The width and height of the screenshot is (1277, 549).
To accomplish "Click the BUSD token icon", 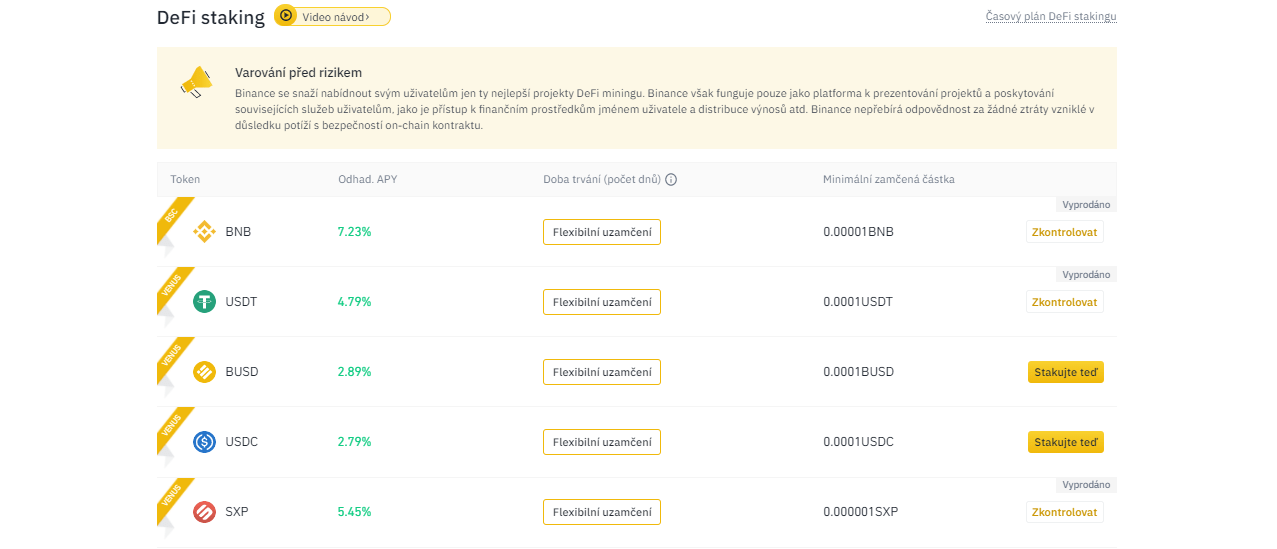I will click(x=204, y=372).
